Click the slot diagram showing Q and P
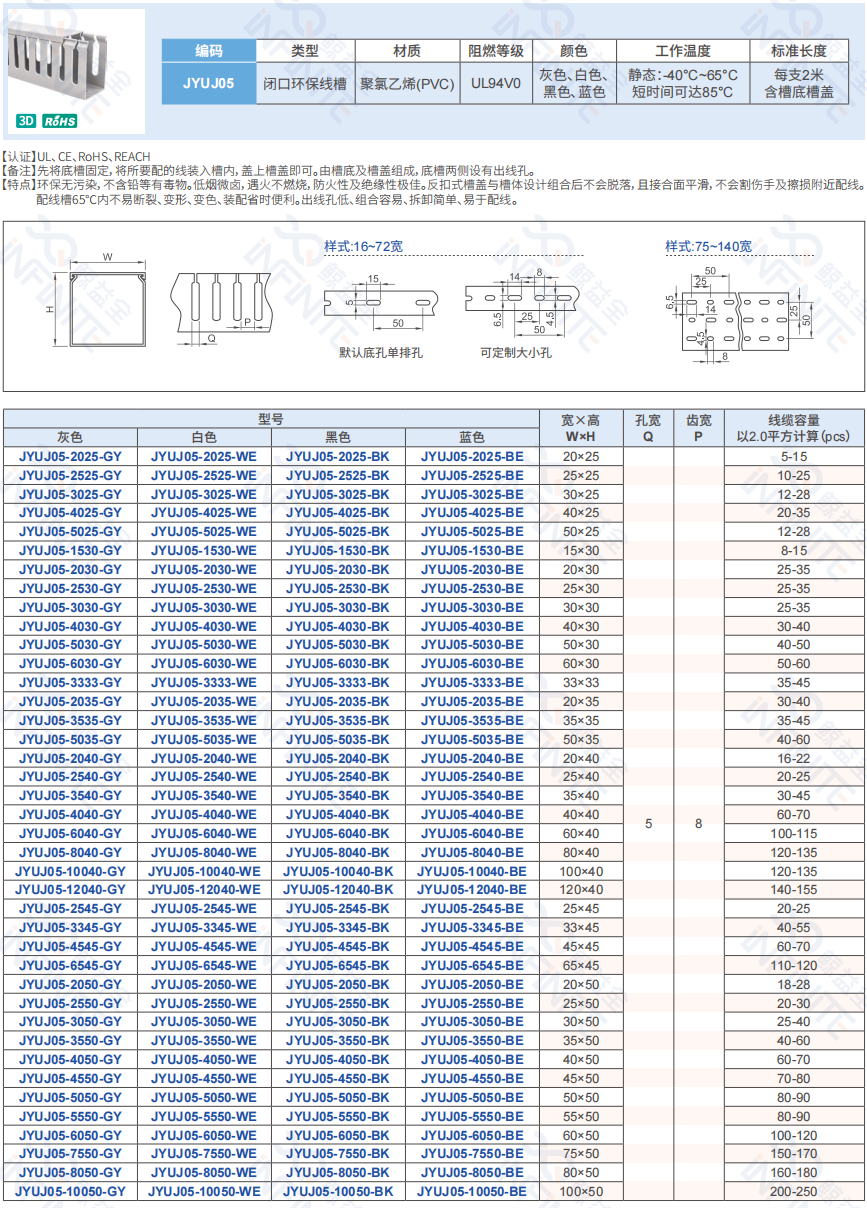This screenshot has width=867, height=1208. coord(224,304)
